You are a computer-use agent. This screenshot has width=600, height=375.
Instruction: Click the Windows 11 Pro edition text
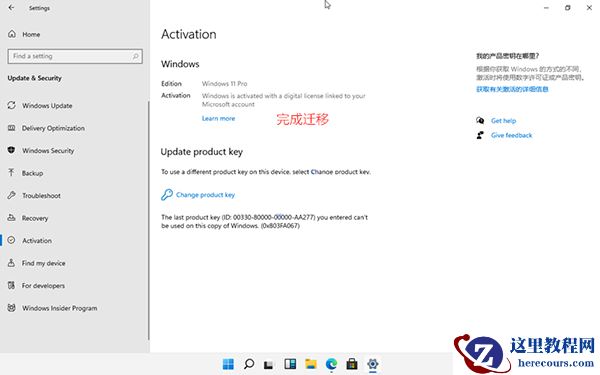[225, 83]
